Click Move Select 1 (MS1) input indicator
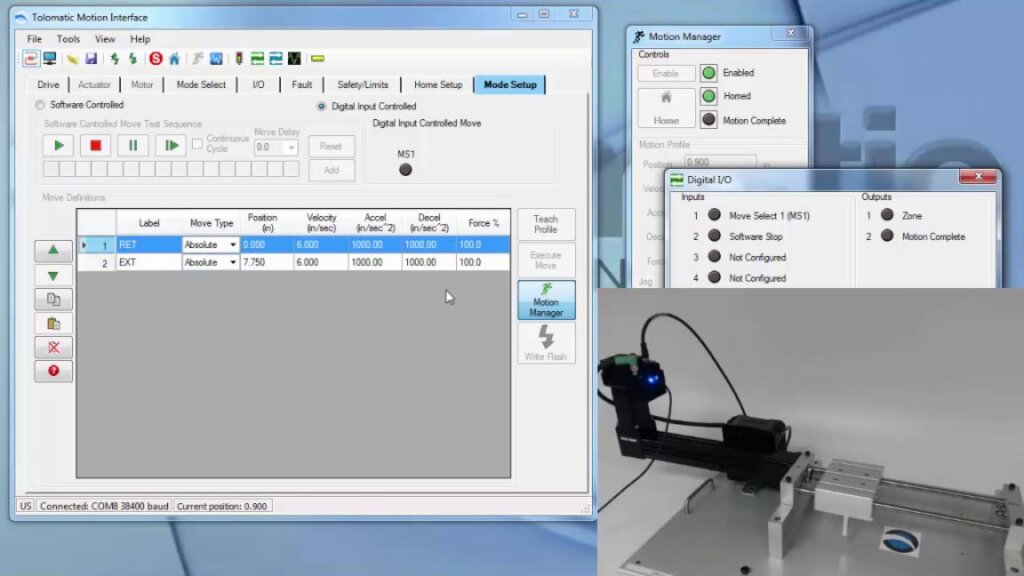Image resolution: width=1024 pixels, height=576 pixels. pyautogui.click(x=714, y=215)
